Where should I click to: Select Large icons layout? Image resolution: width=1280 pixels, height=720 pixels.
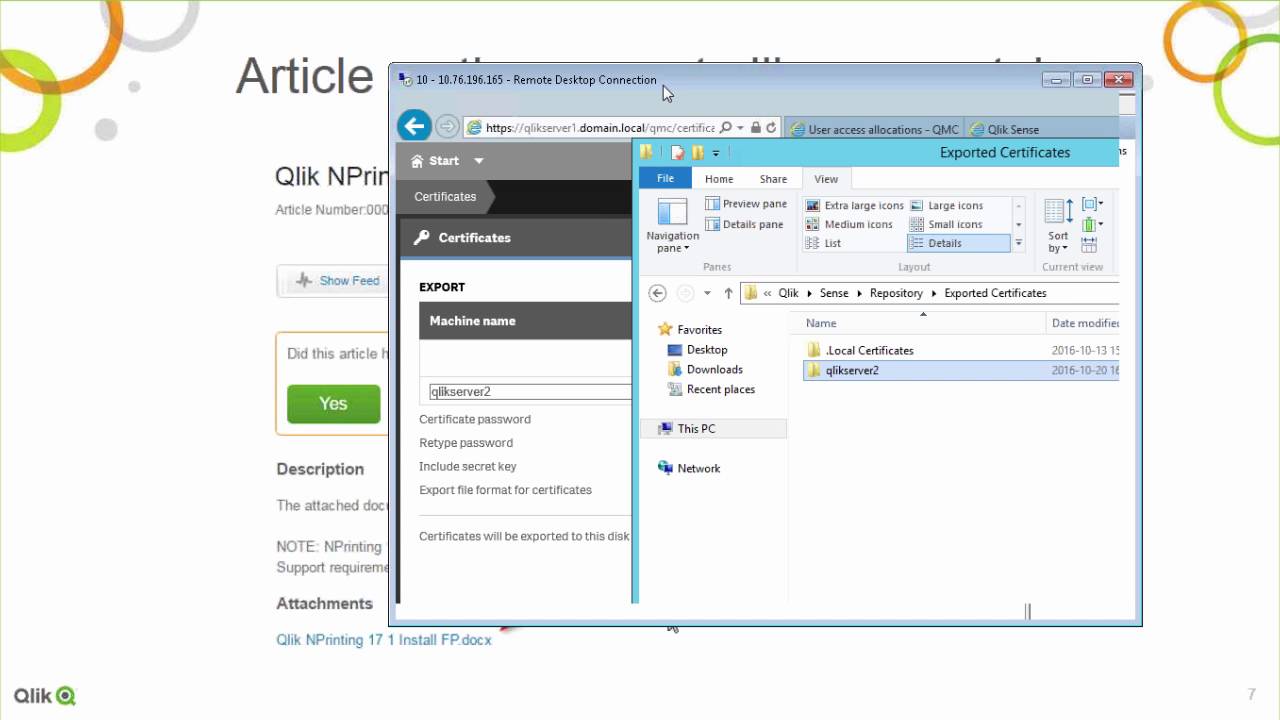[946, 205]
